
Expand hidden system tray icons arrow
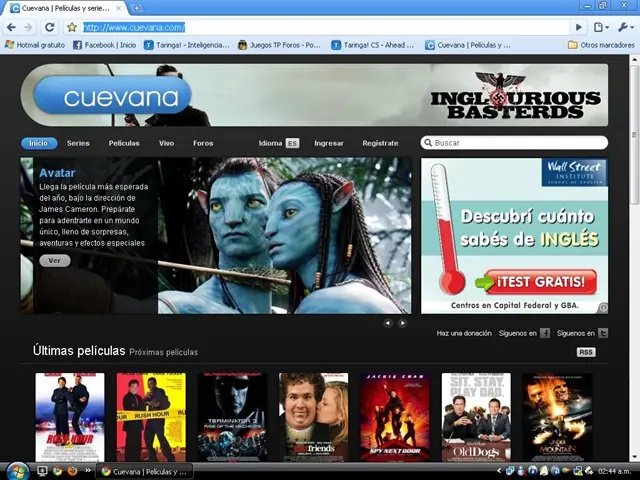[x=499, y=471]
